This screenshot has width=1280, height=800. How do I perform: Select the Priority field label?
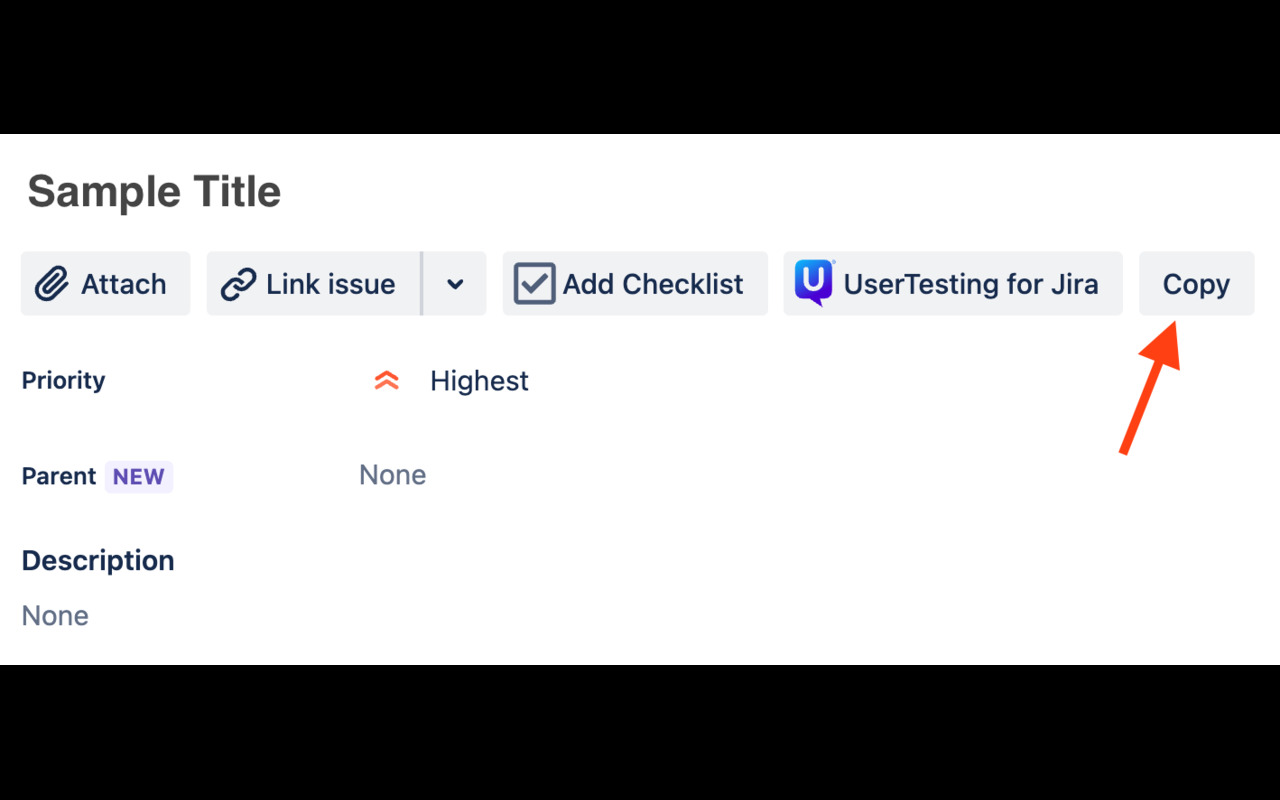(62, 380)
